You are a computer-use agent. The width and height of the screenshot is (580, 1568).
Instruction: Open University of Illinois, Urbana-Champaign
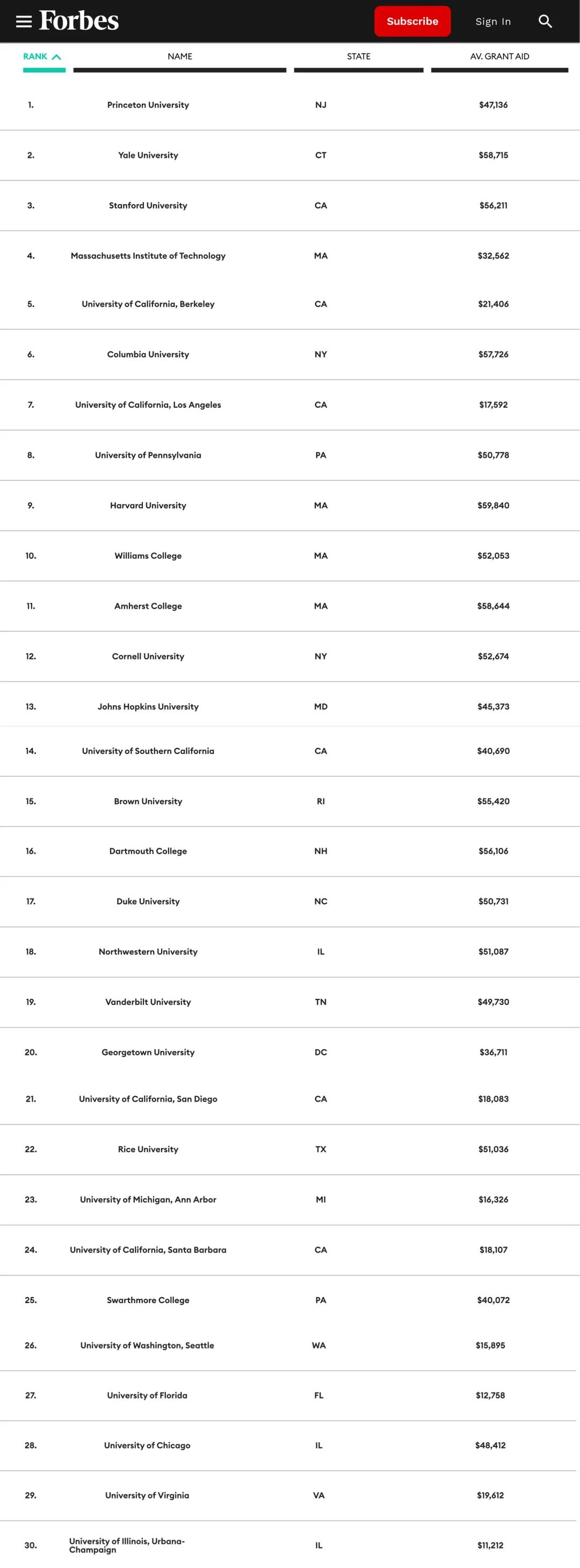(x=127, y=1545)
